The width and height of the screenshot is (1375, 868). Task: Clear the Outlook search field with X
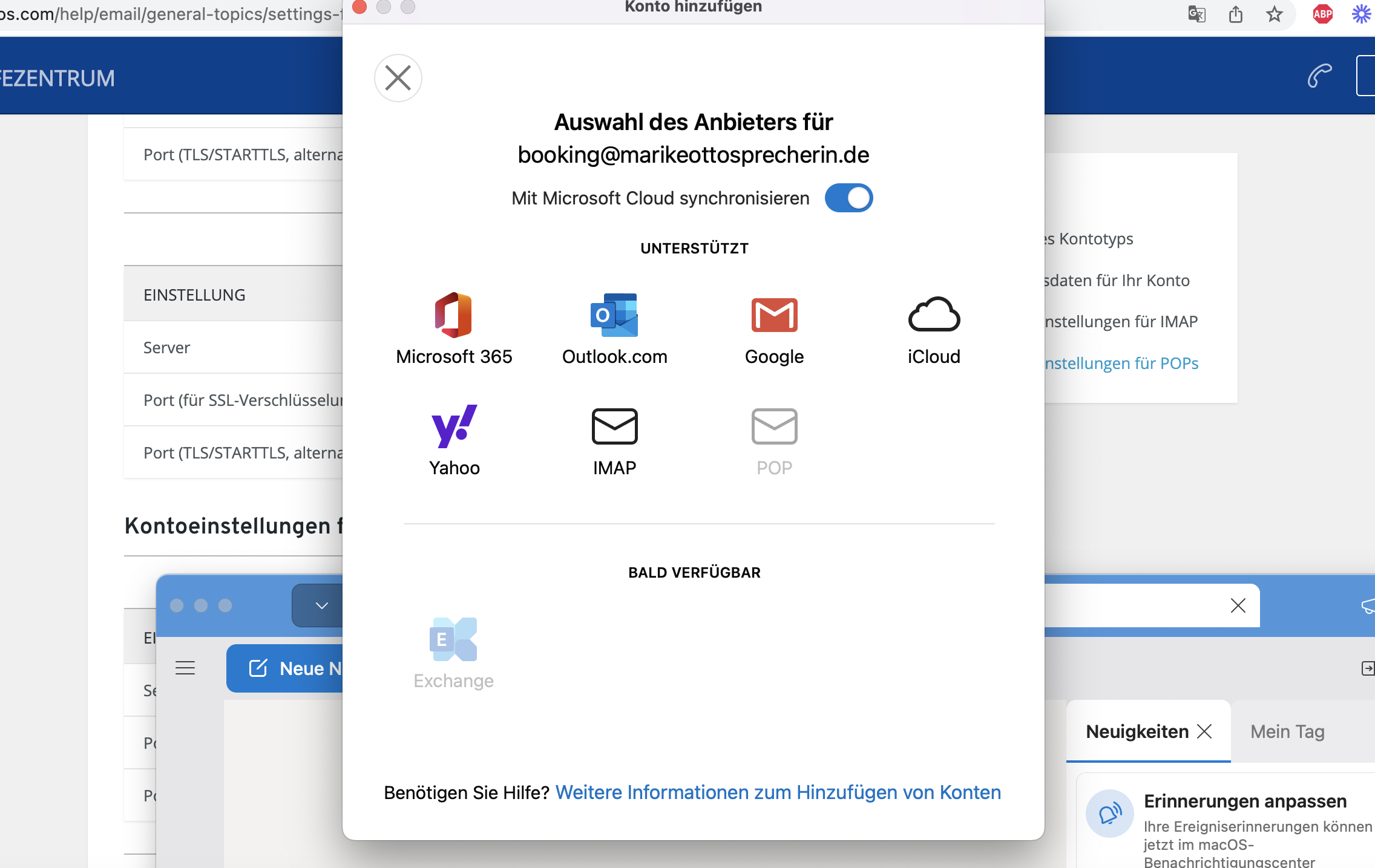(x=1238, y=605)
